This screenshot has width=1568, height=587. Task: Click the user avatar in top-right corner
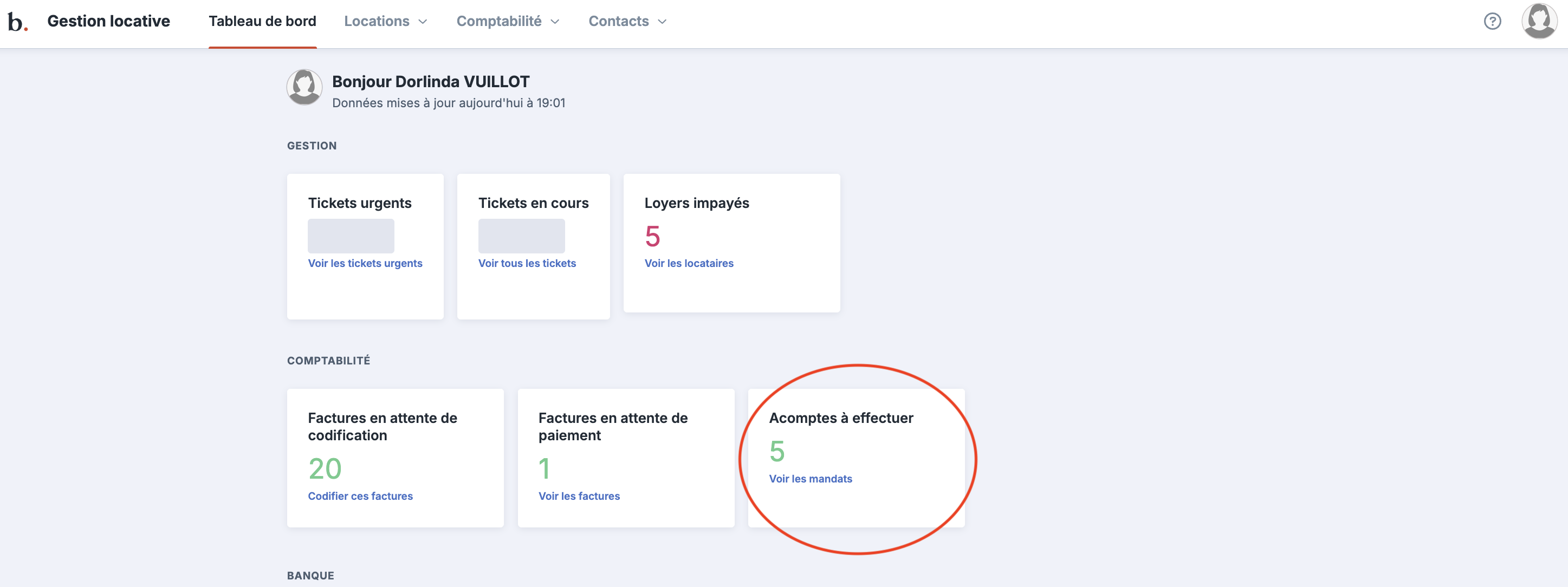pos(1539,21)
